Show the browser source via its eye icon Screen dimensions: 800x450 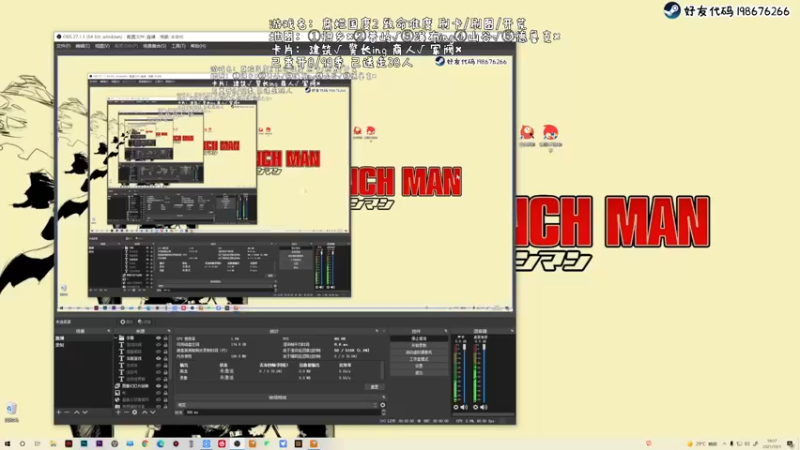tap(158, 399)
